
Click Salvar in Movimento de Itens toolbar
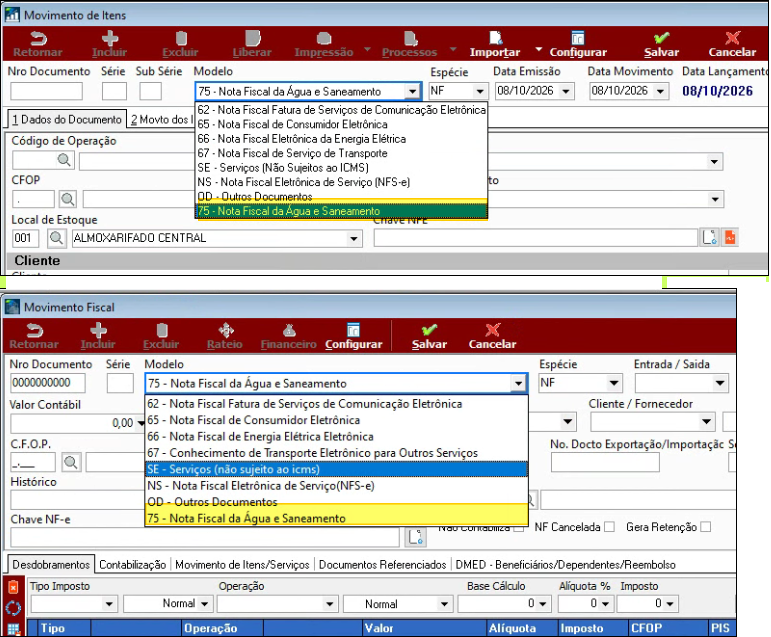661,44
